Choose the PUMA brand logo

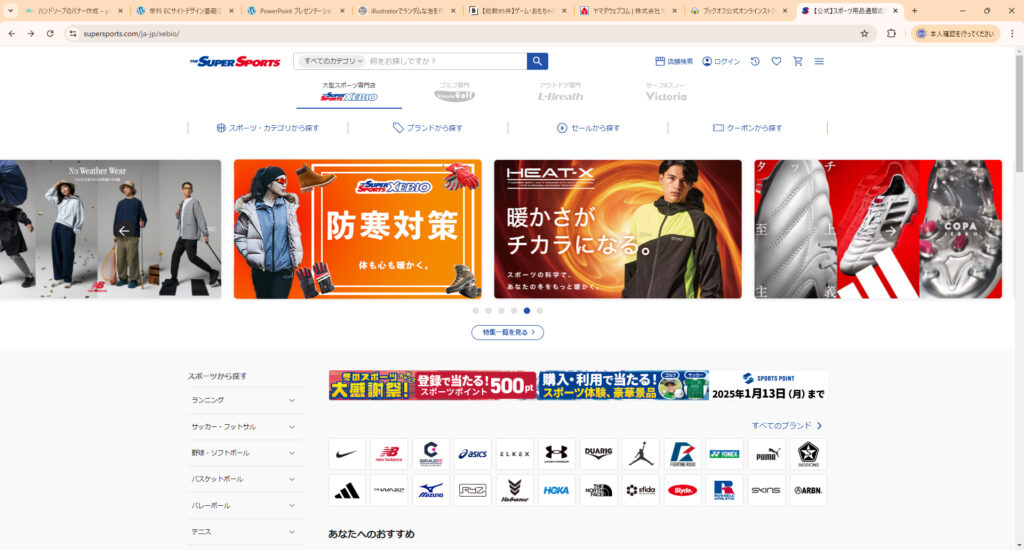765,454
